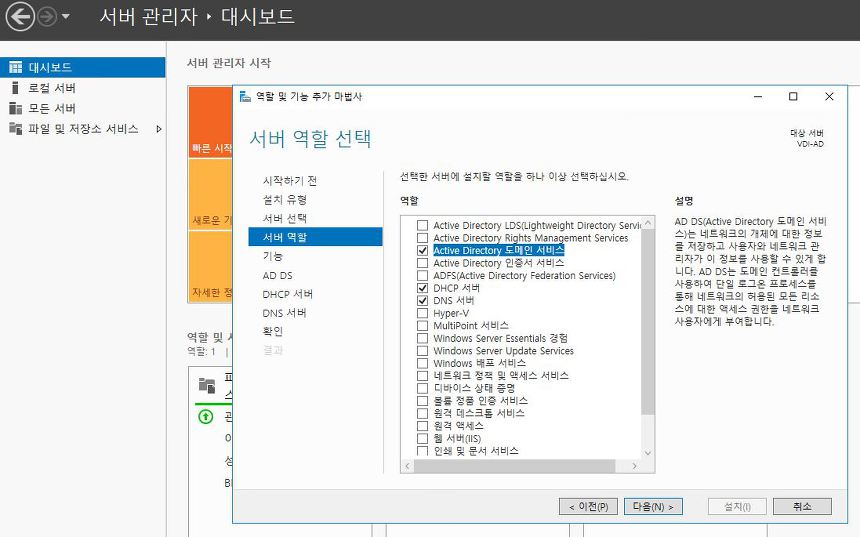
Task: Minimize the role wizard window
Action: pyautogui.click(x=758, y=97)
